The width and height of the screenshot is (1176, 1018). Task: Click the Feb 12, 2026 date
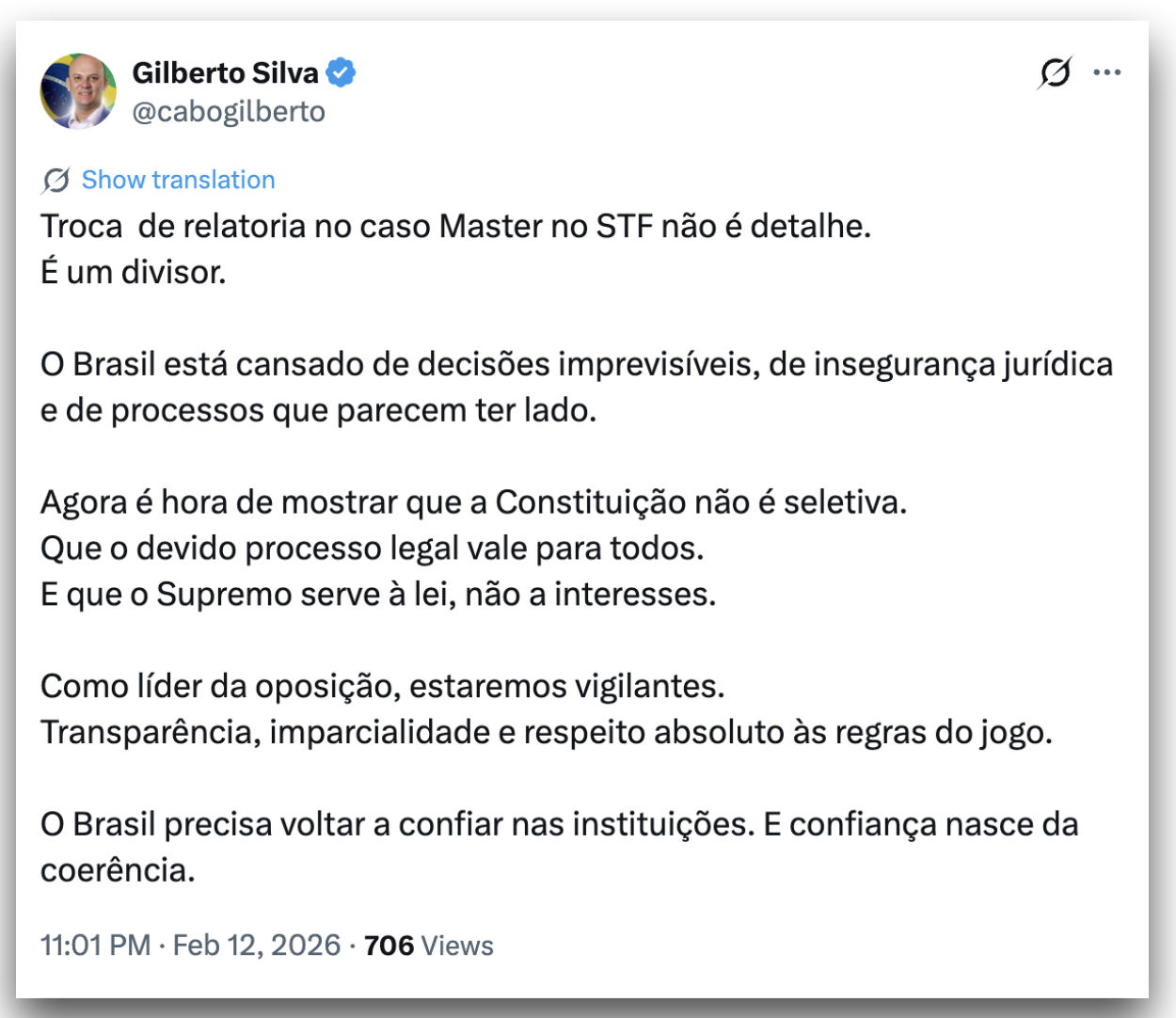click(257, 945)
